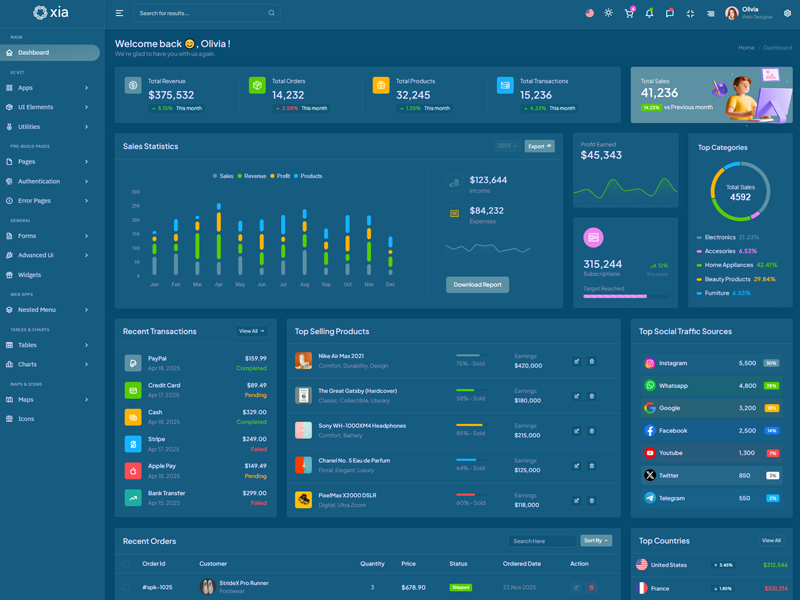This screenshot has height=600, width=800.
Task: Open the settings gear in header
Action: coord(787,13)
